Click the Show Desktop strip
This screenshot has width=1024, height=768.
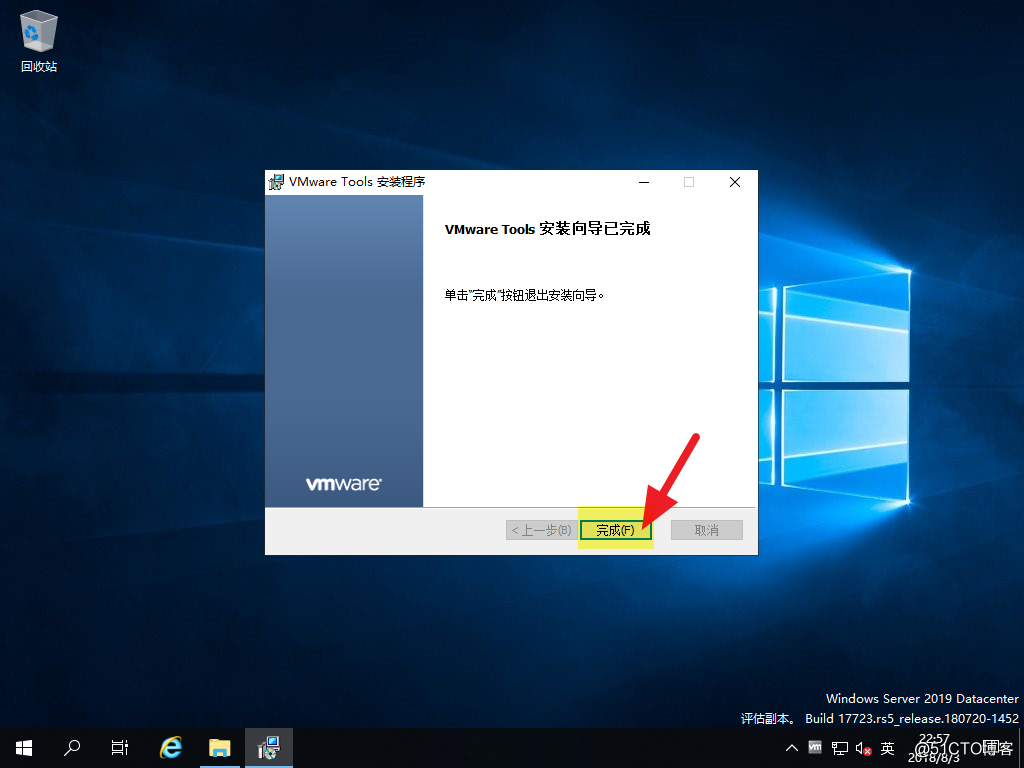point(1021,748)
